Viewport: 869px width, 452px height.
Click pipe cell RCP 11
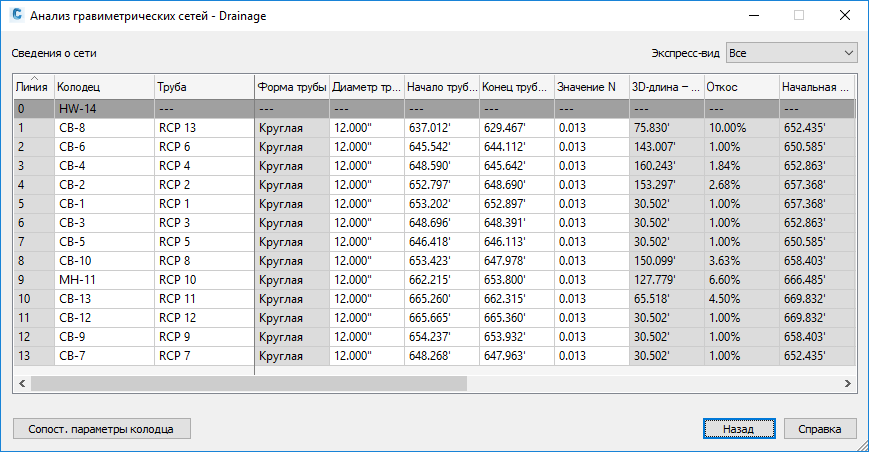(x=204, y=299)
